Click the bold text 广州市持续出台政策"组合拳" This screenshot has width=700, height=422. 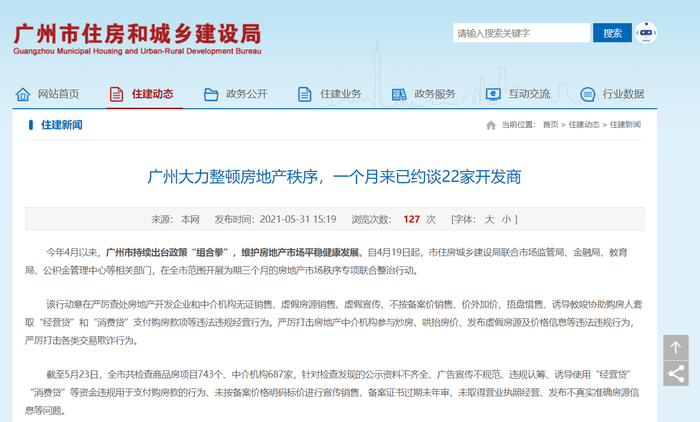coord(165,253)
